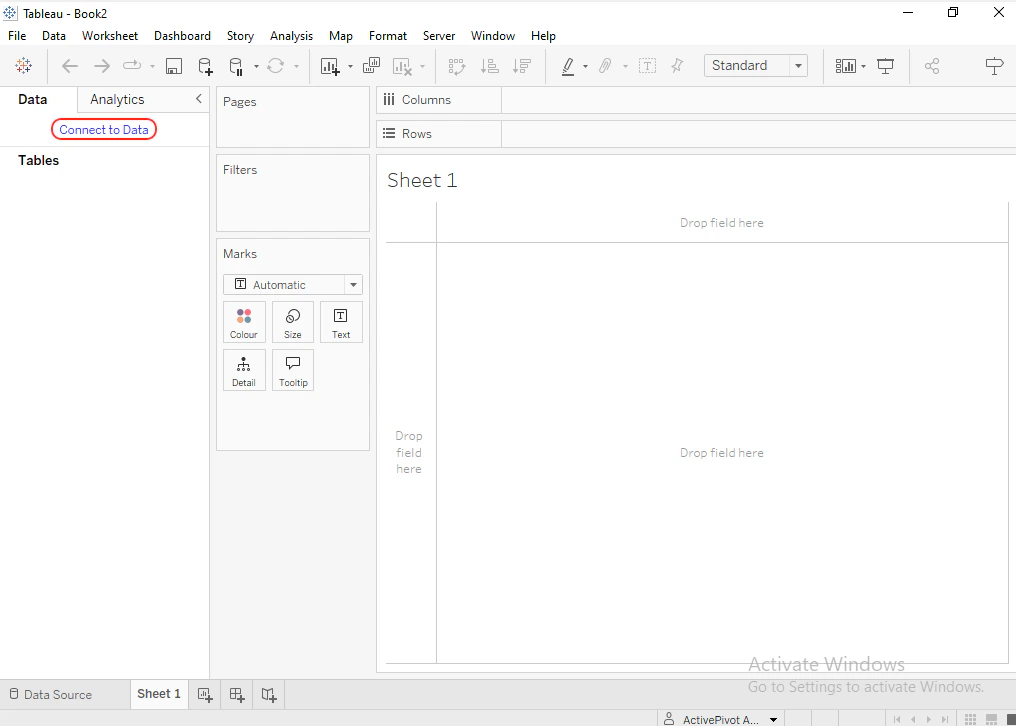Click the Highlight pen icon
This screenshot has height=726, width=1016.
[568, 66]
